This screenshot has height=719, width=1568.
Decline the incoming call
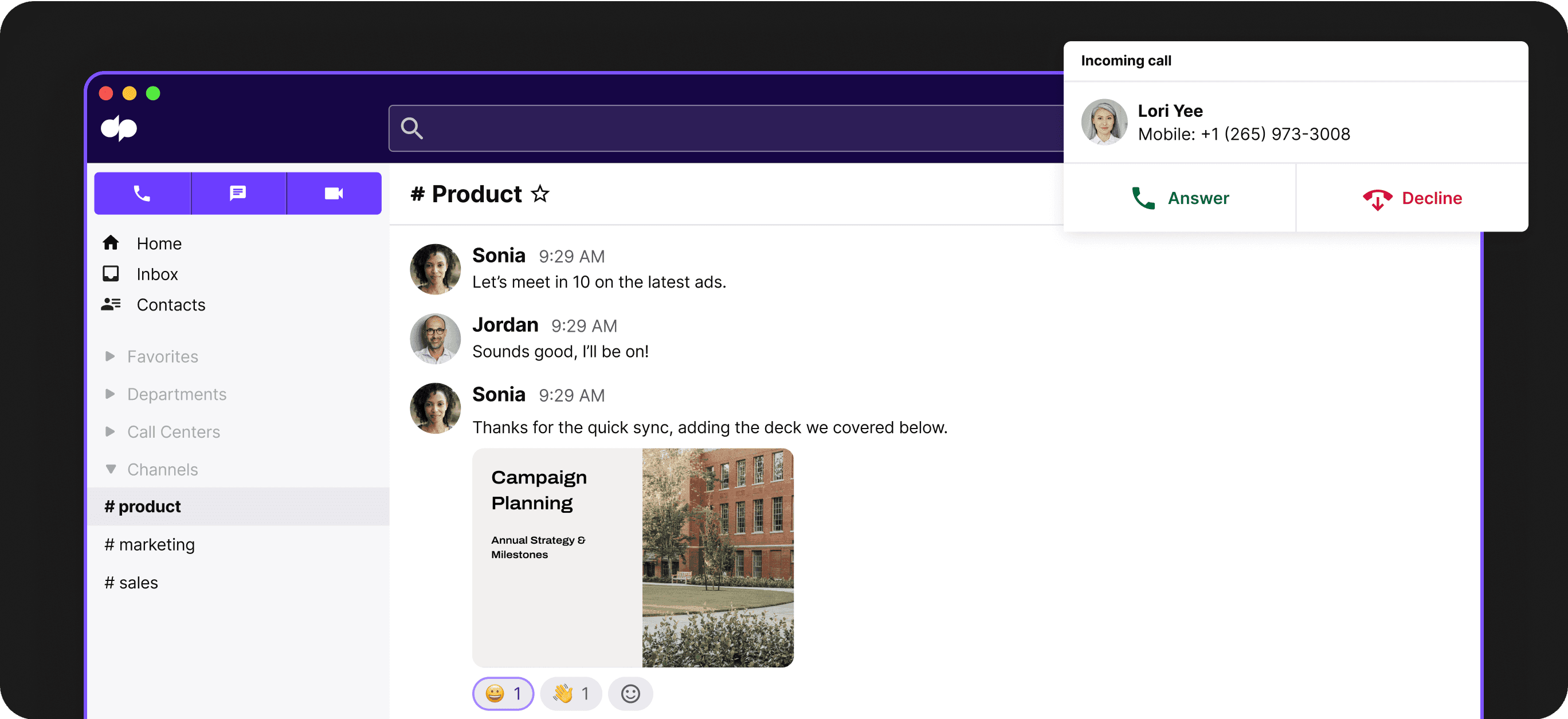[x=1412, y=198]
